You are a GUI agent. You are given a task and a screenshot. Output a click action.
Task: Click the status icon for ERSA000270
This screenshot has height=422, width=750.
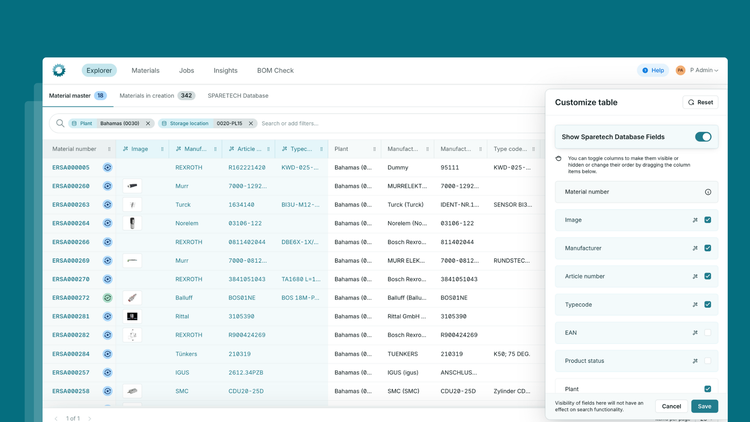pos(108,279)
